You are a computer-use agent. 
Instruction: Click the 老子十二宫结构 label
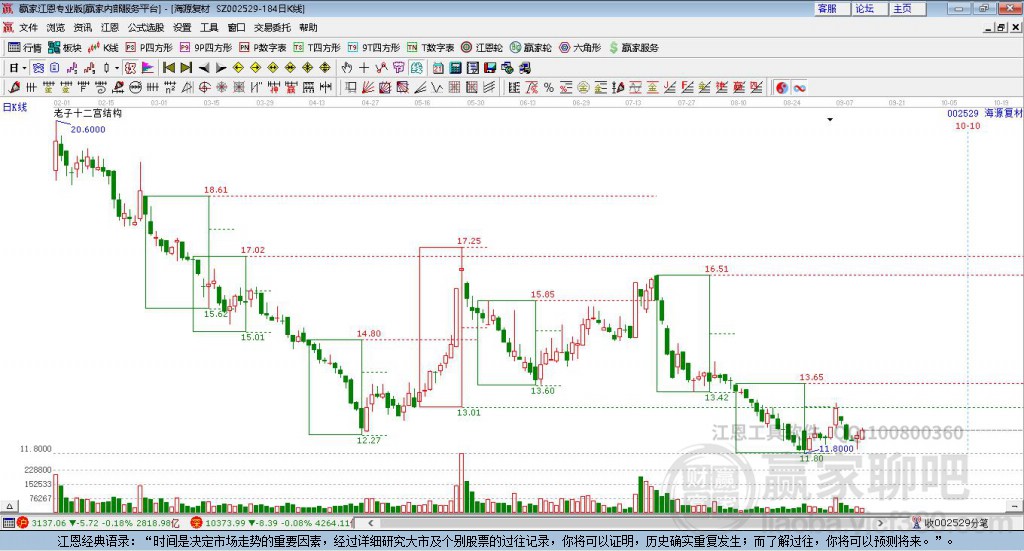[x=88, y=113]
